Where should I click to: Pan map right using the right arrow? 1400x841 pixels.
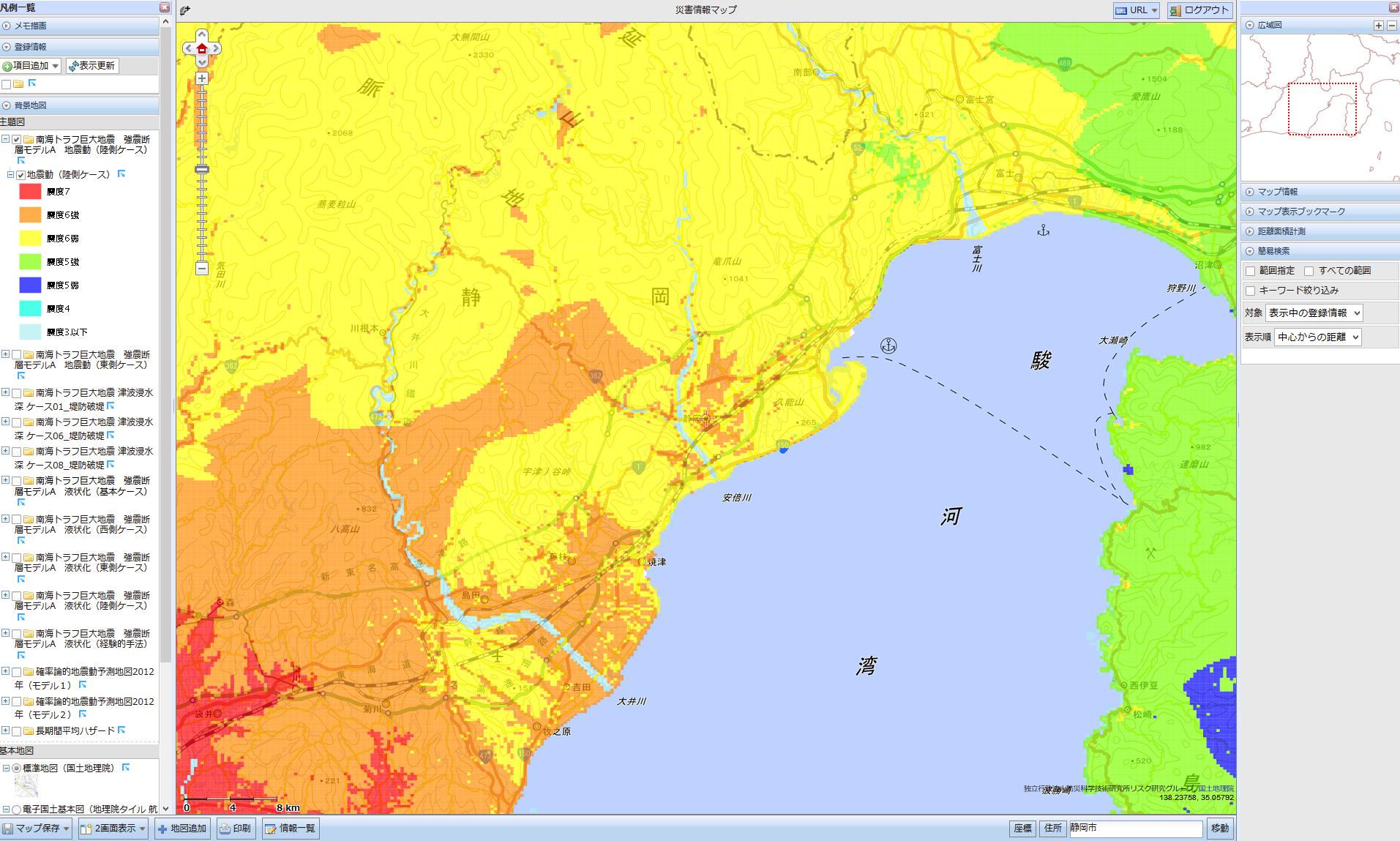[x=216, y=49]
